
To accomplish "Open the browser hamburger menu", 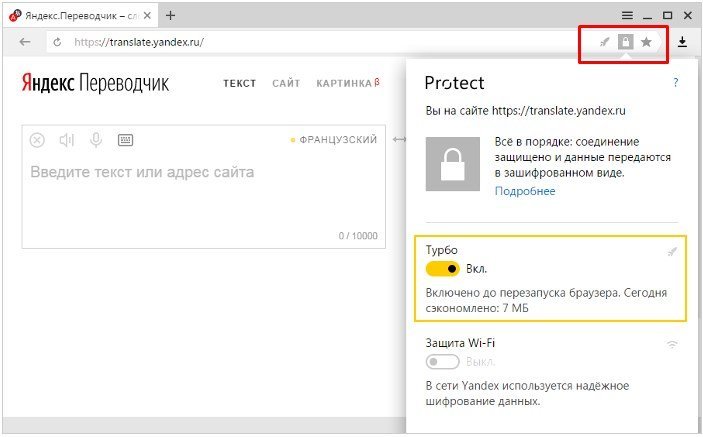I will tap(627, 16).
